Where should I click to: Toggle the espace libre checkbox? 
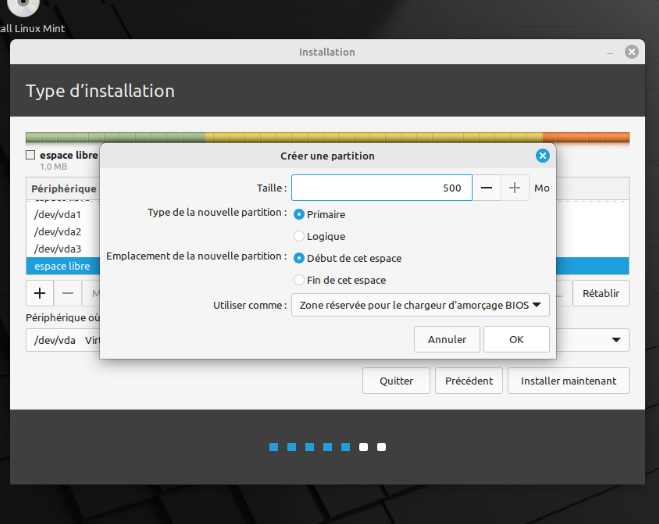pos(30,155)
